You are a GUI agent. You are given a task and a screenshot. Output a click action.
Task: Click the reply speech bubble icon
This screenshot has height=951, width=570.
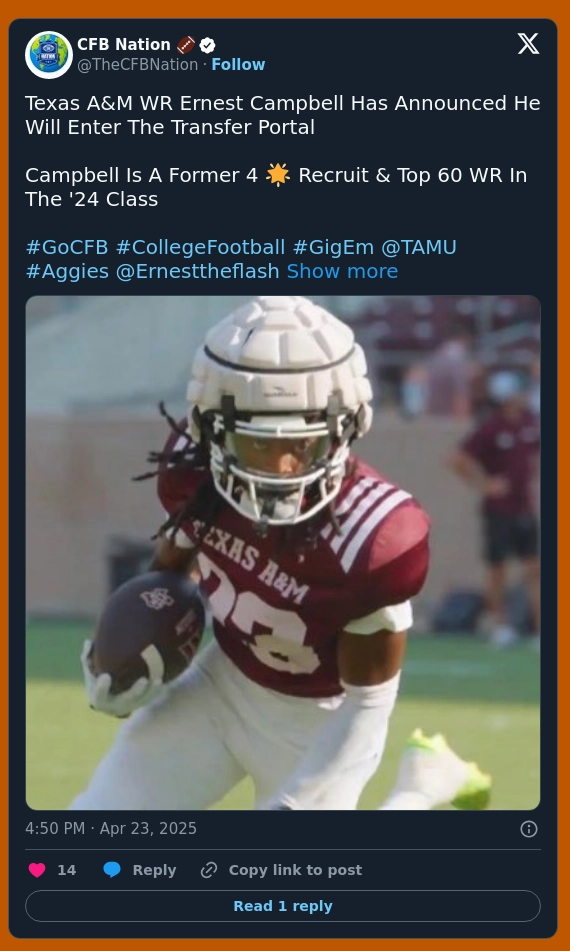click(x=112, y=870)
